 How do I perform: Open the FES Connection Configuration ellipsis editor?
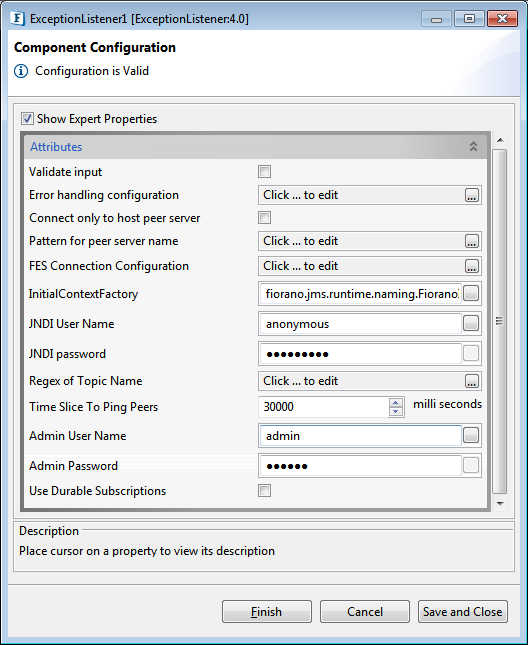pyautogui.click(x=472, y=266)
